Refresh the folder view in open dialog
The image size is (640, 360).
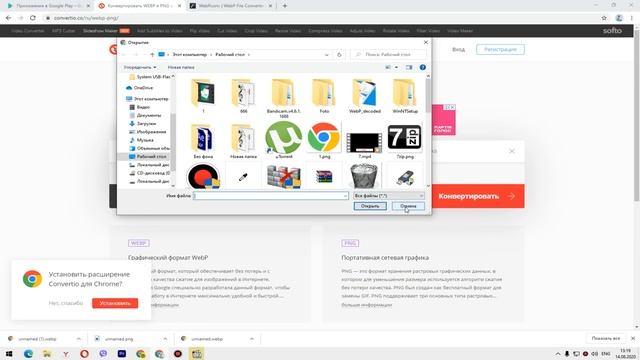[339, 55]
